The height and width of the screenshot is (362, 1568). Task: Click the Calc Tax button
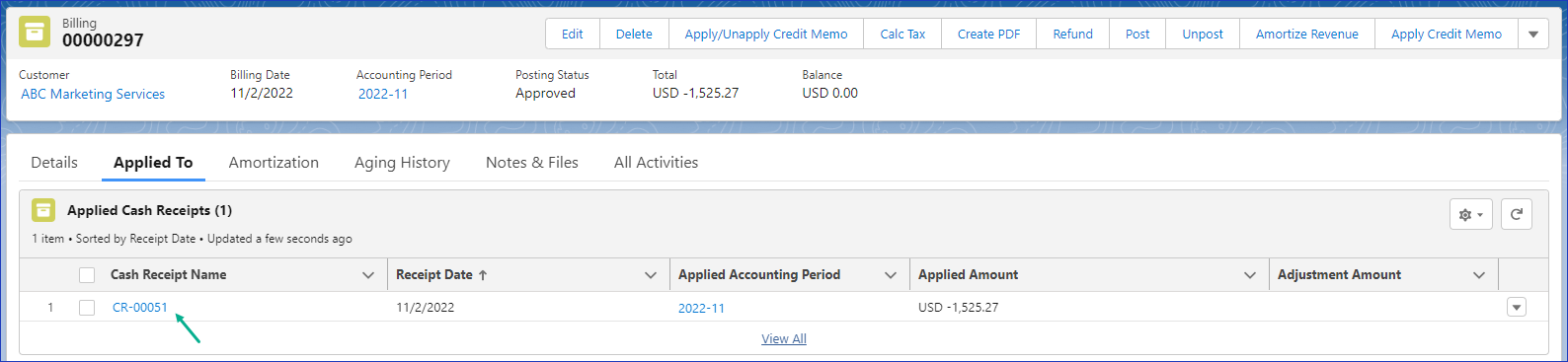[x=902, y=34]
